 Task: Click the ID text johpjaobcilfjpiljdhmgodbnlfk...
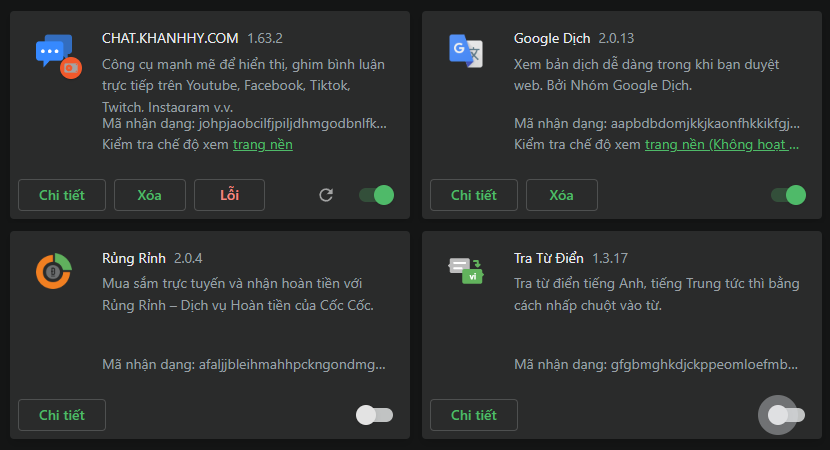click(x=292, y=123)
